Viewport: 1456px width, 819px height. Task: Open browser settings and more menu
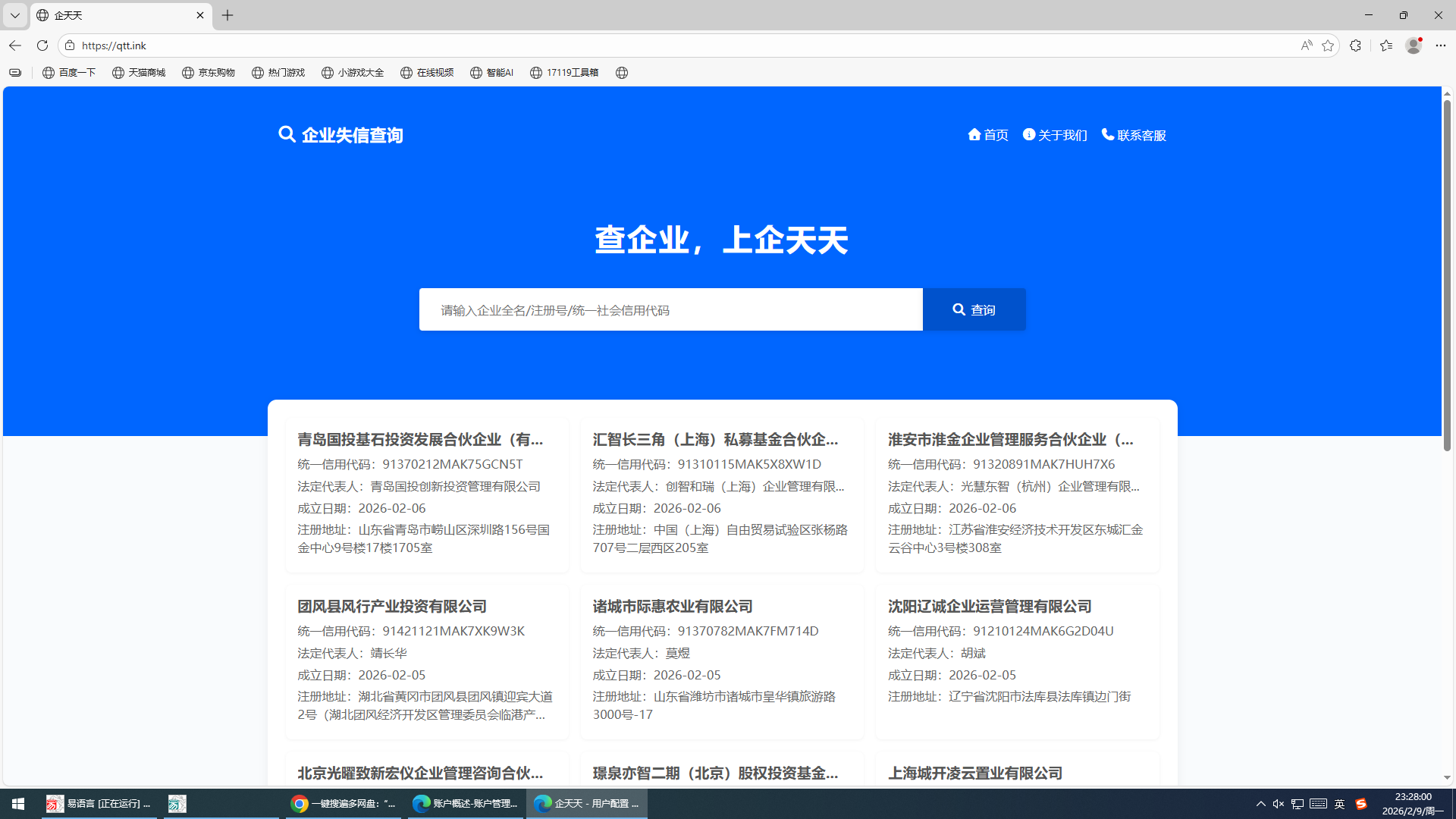[x=1441, y=45]
